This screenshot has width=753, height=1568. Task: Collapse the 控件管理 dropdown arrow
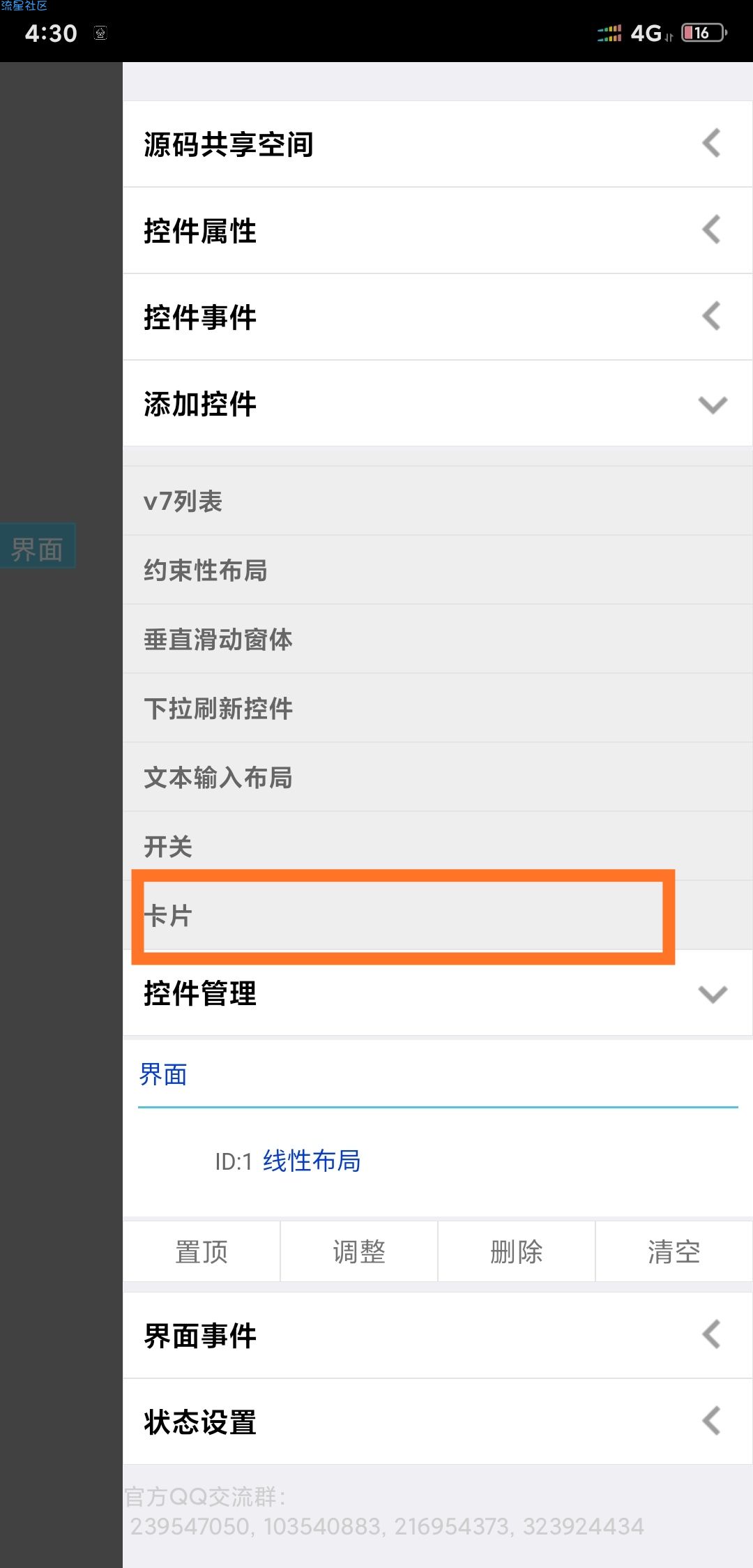pyautogui.click(x=712, y=993)
